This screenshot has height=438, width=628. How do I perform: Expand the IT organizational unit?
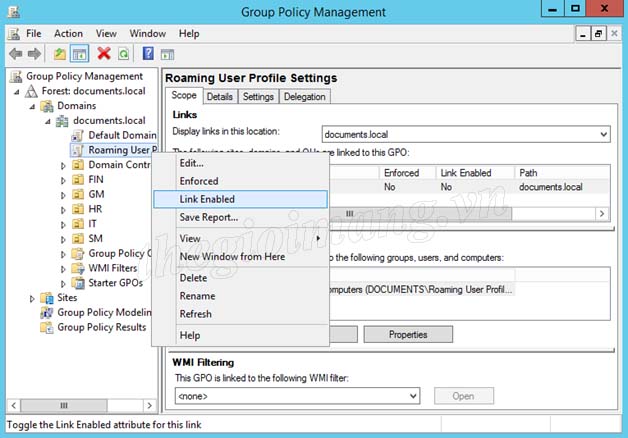tap(63, 225)
